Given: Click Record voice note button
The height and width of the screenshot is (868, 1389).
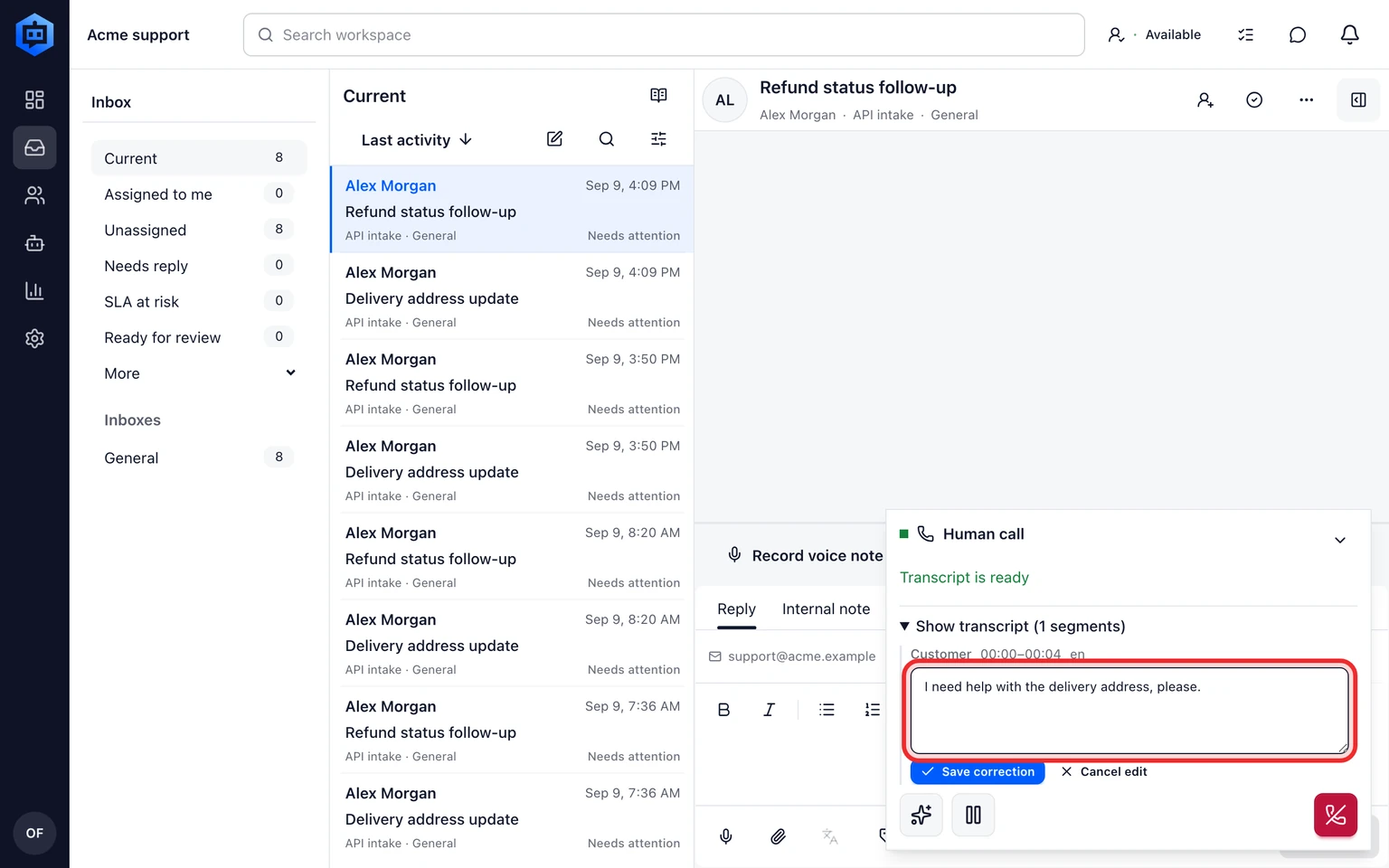Looking at the screenshot, I should coord(805,556).
